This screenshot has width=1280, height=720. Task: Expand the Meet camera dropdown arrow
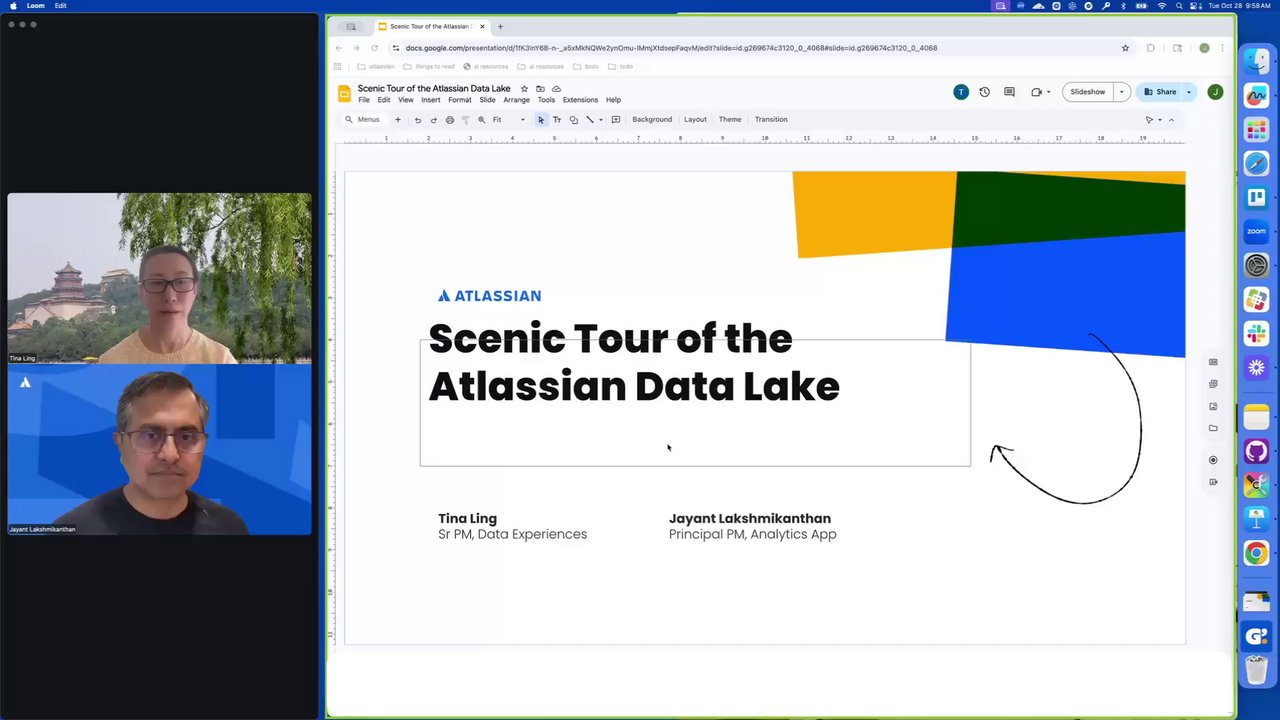1048,92
